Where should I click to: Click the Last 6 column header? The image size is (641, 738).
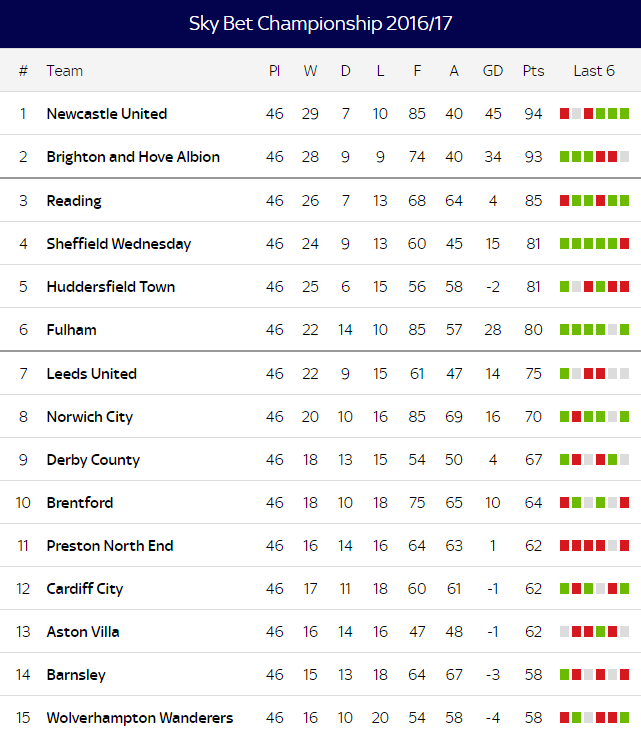pyautogui.click(x=594, y=71)
